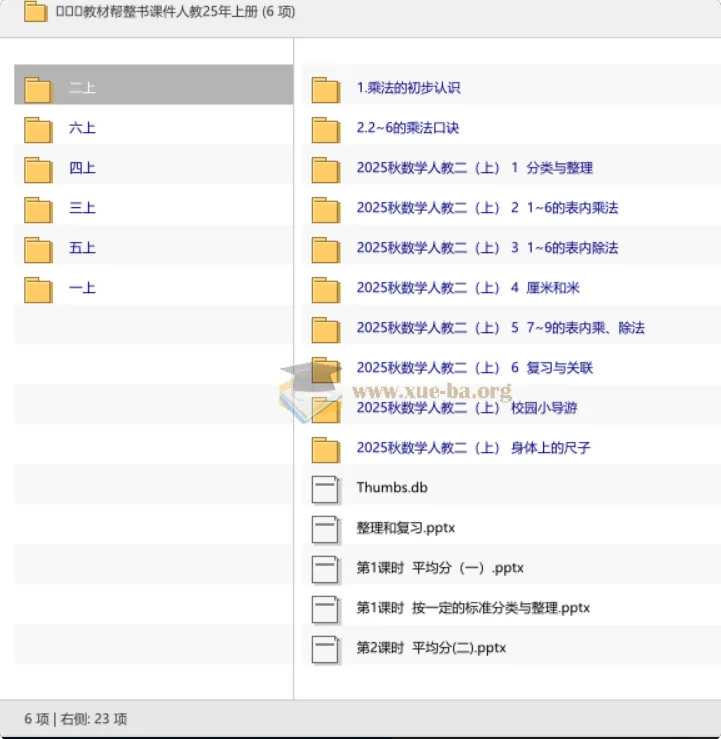Click folder icon of 身体上的尺子
The image size is (721, 739).
click(x=326, y=450)
